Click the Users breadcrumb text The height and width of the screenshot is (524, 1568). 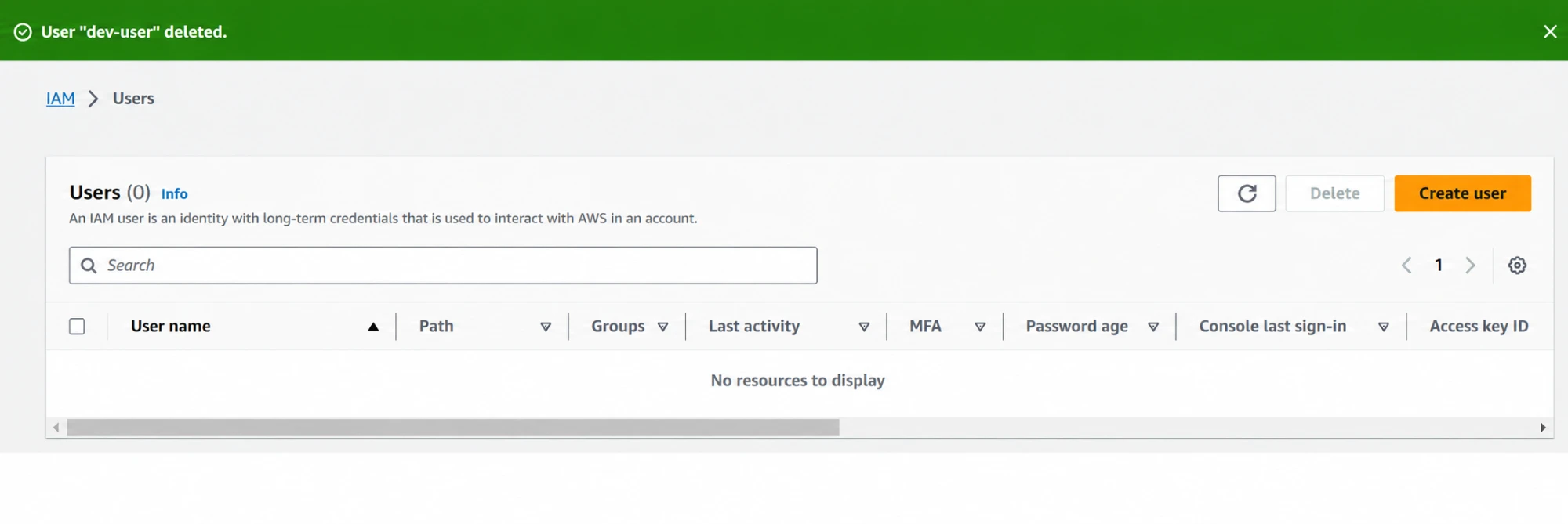click(133, 99)
